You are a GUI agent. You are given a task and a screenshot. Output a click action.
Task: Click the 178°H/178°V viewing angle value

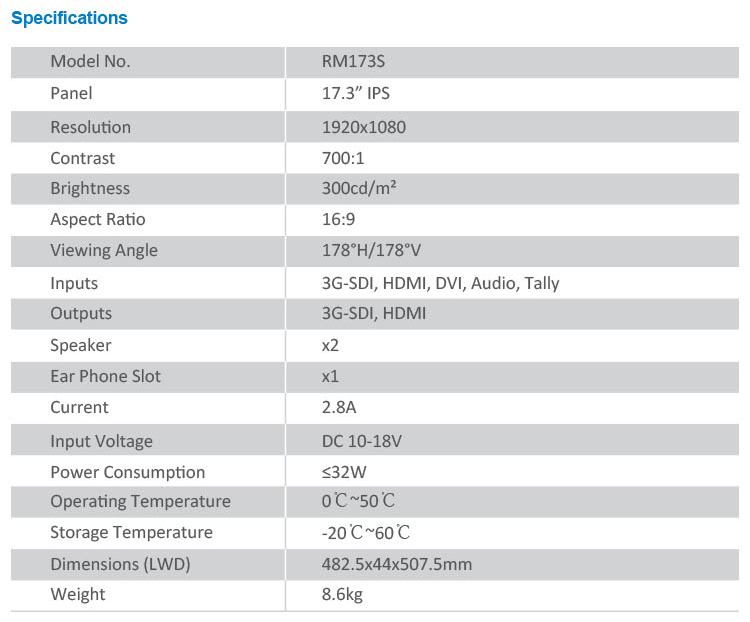pyautogui.click(x=371, y=250)
